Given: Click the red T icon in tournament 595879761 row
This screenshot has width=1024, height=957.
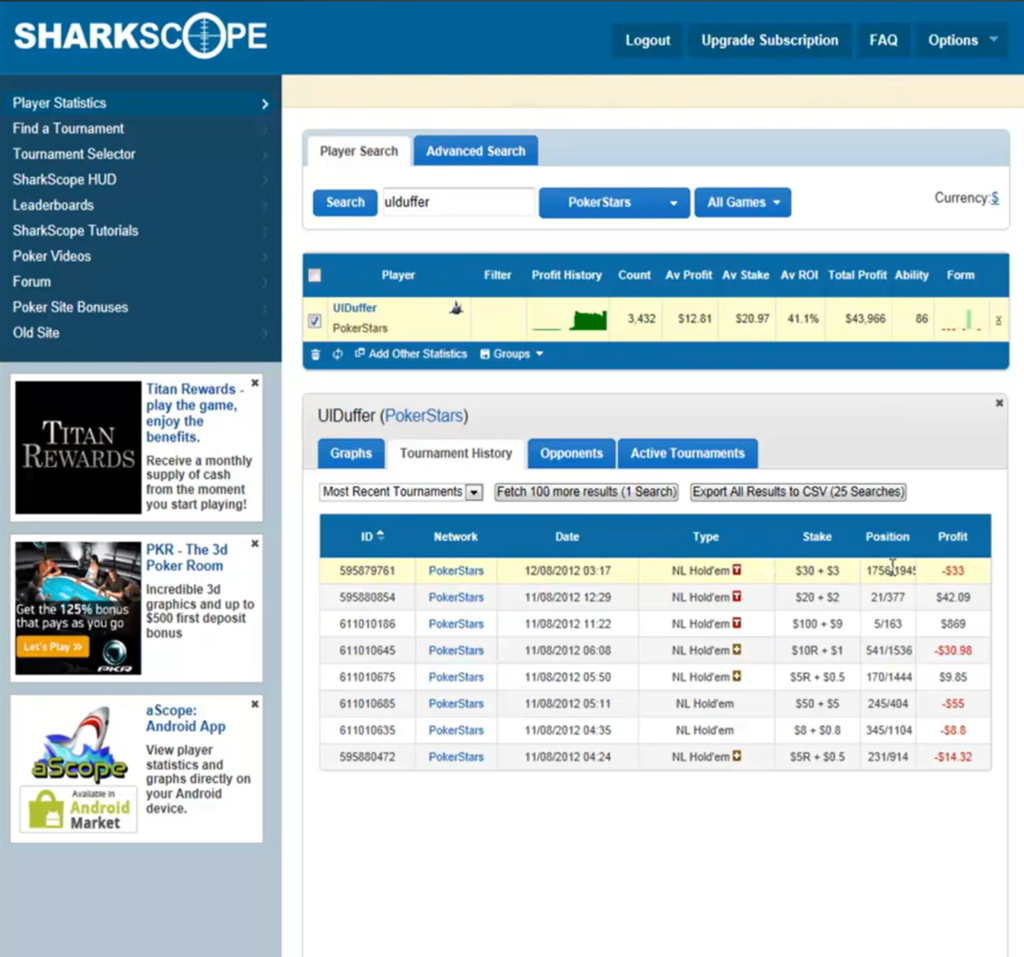Looking at the screenshot, I should (737, 570).
